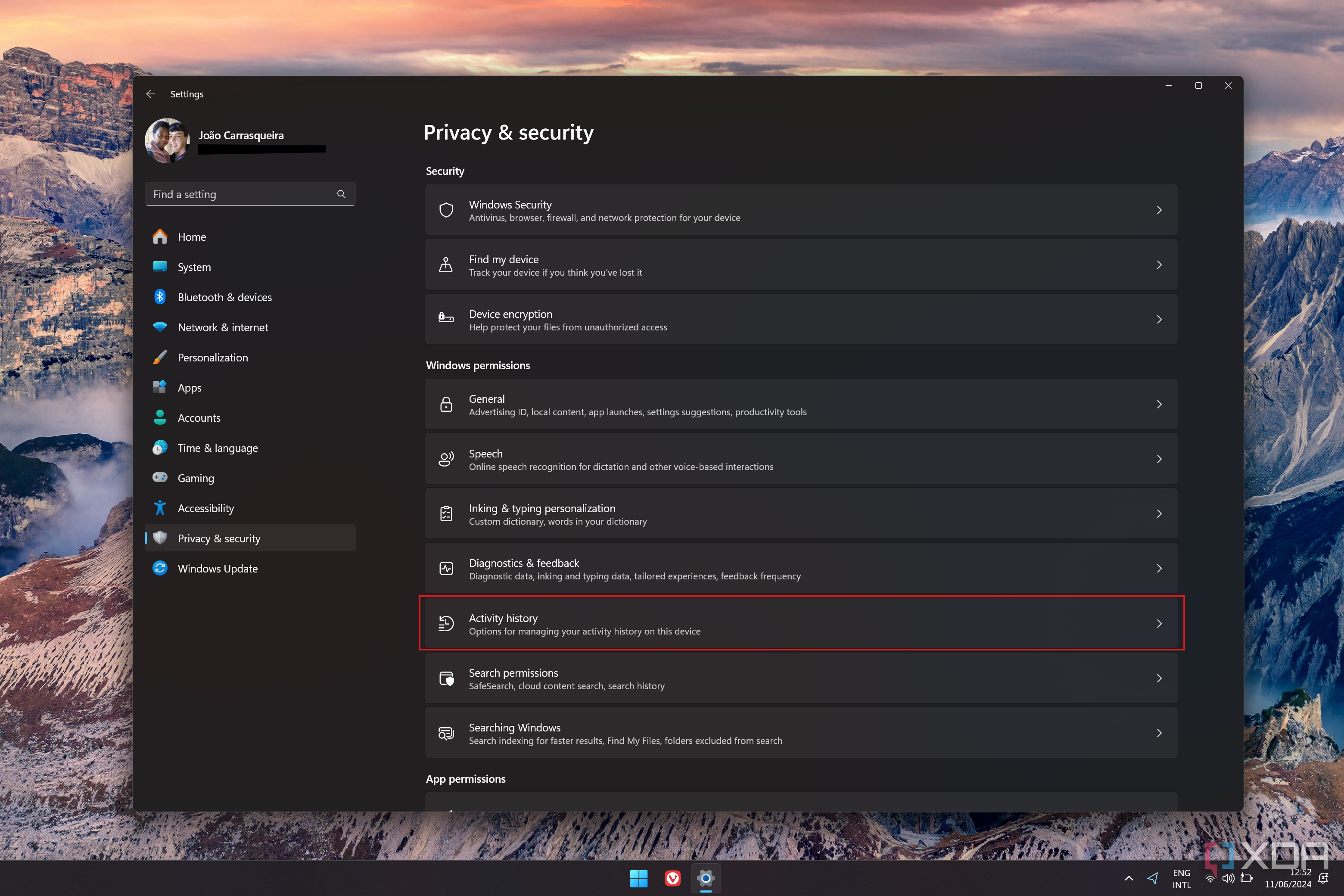Click the Time & language globe icon

(160, 448)
